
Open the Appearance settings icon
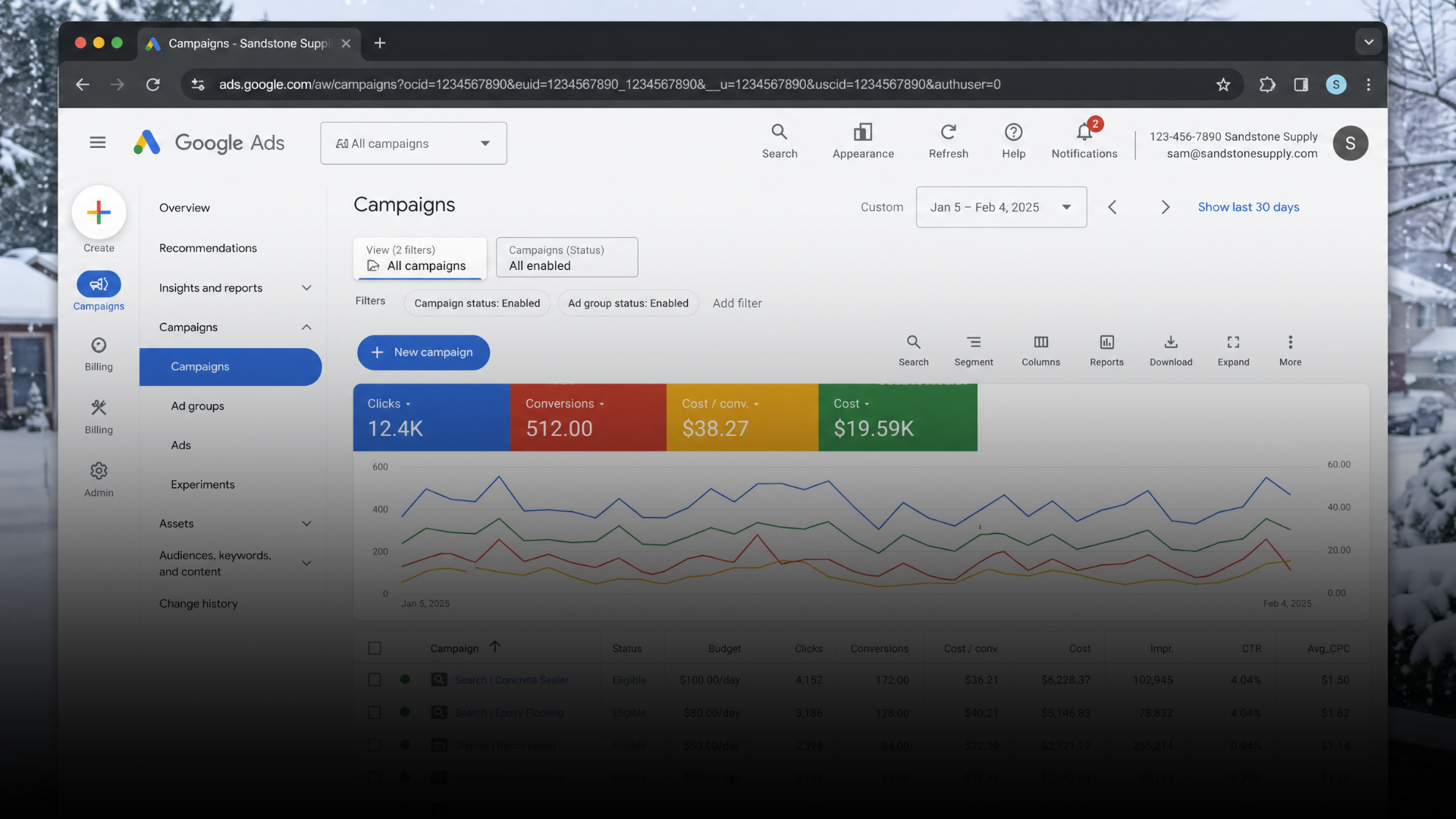[863, 142]
